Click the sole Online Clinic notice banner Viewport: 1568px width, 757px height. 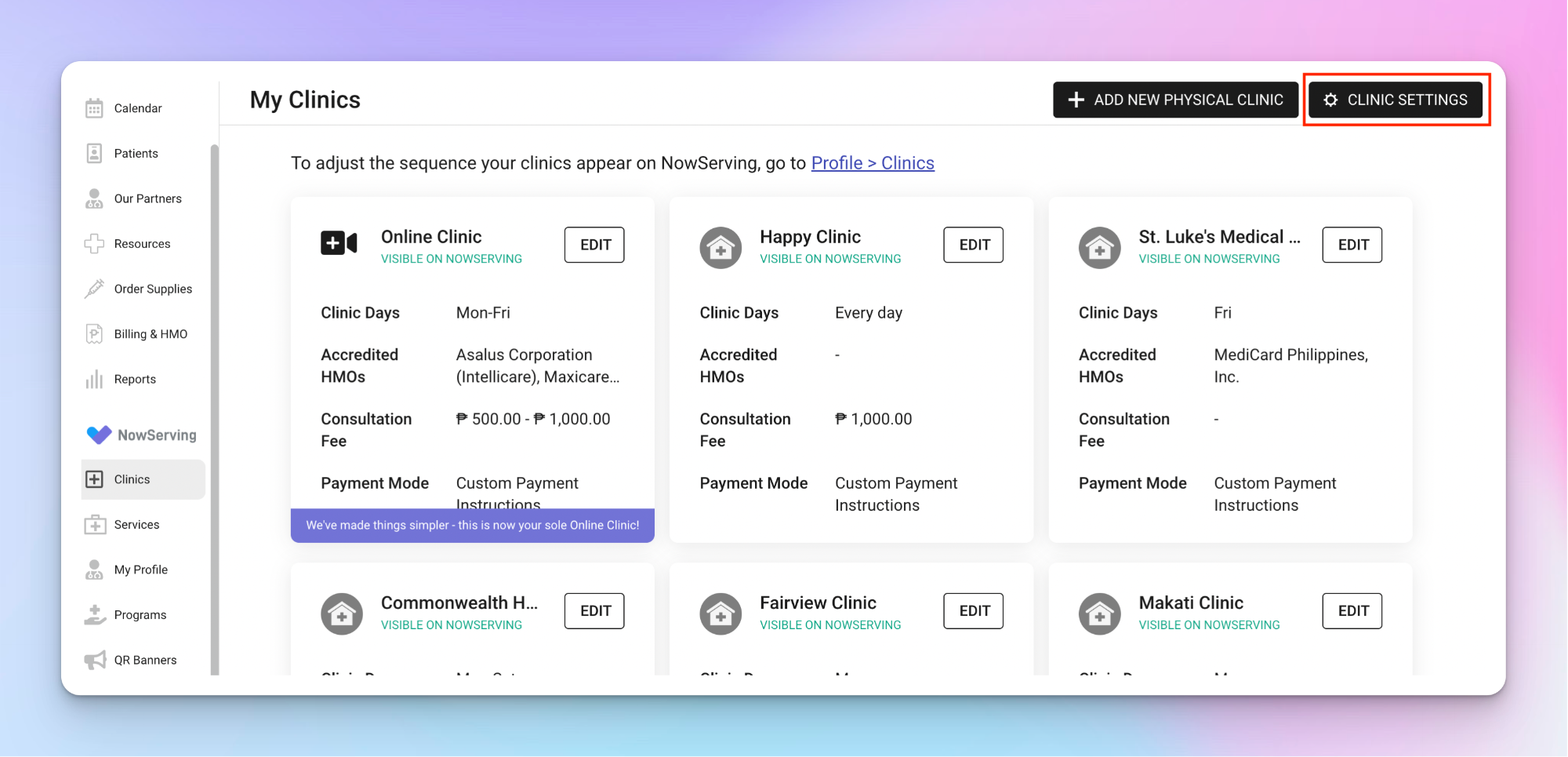coord(473,526)
